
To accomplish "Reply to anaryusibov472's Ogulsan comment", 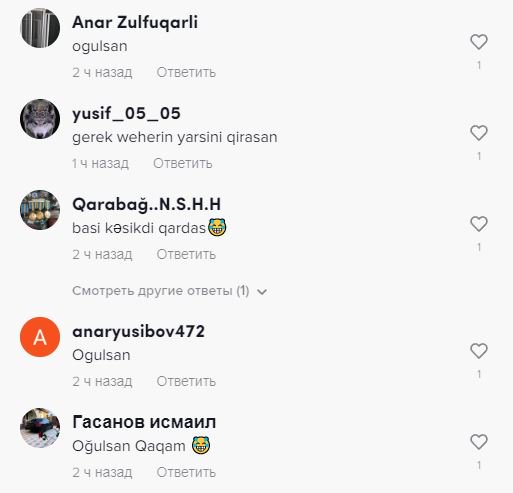I will coord(186,381).
